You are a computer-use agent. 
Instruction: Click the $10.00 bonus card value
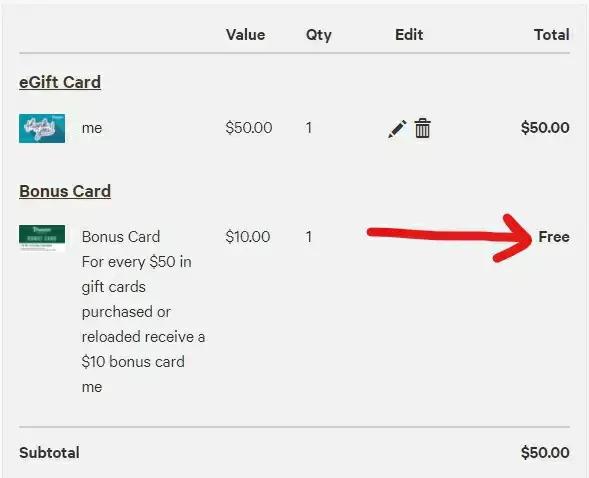(248, 237)
